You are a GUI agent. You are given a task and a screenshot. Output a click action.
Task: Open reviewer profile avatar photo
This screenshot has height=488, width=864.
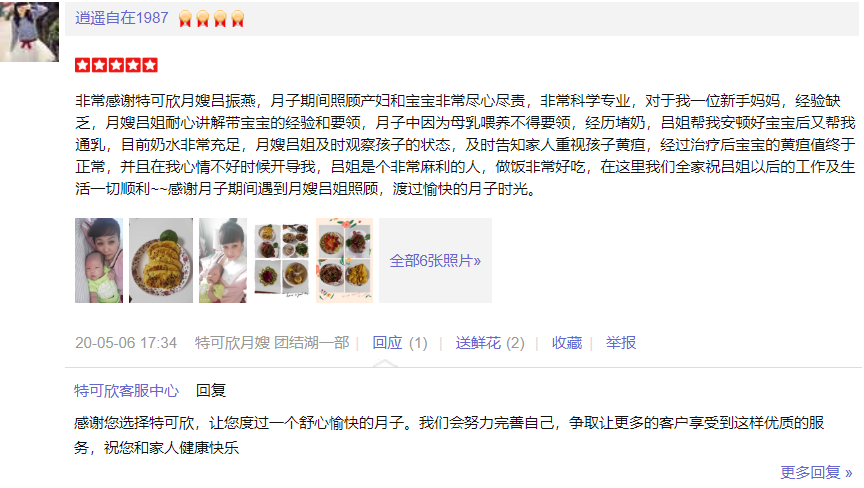tap(29, 31)
